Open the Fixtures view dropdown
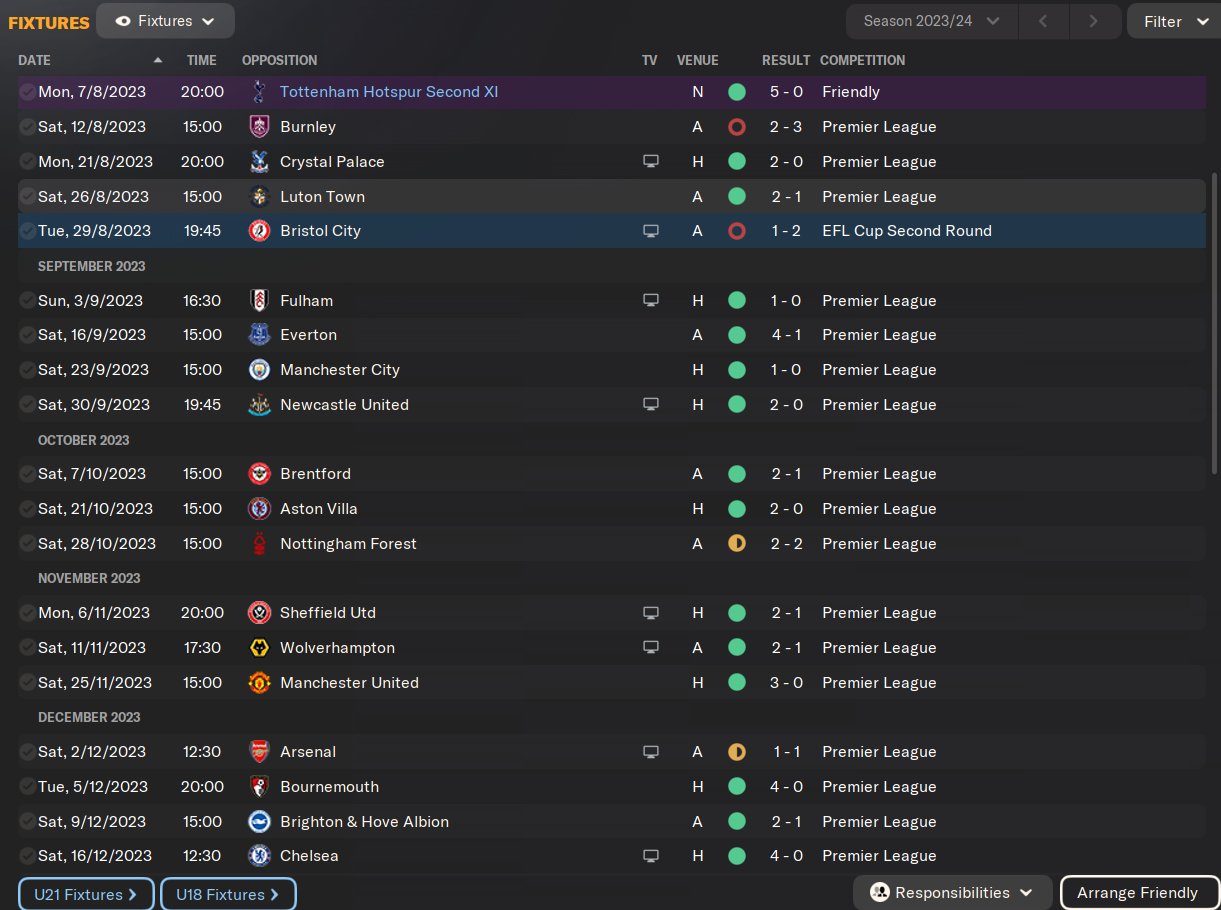The image size is (1221, 910). click(x=166, y=21)
